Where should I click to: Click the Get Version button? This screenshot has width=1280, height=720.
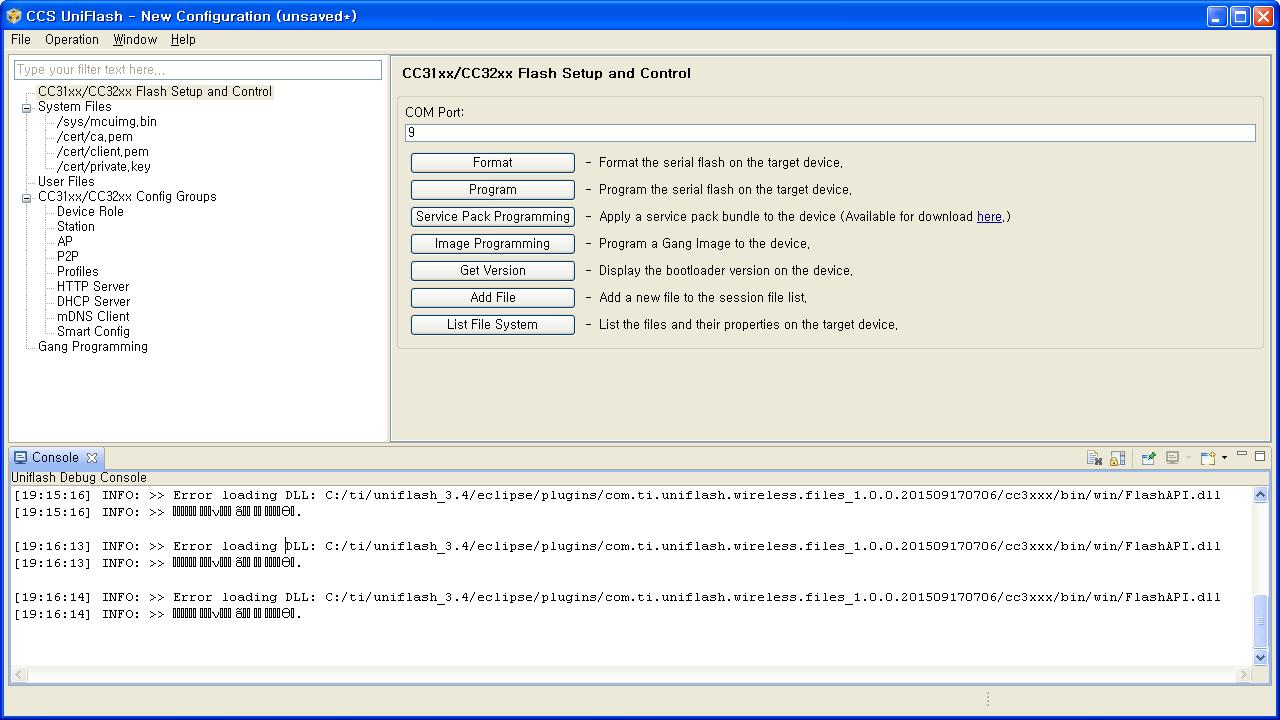pyautogui.click(x=493, y=270)
